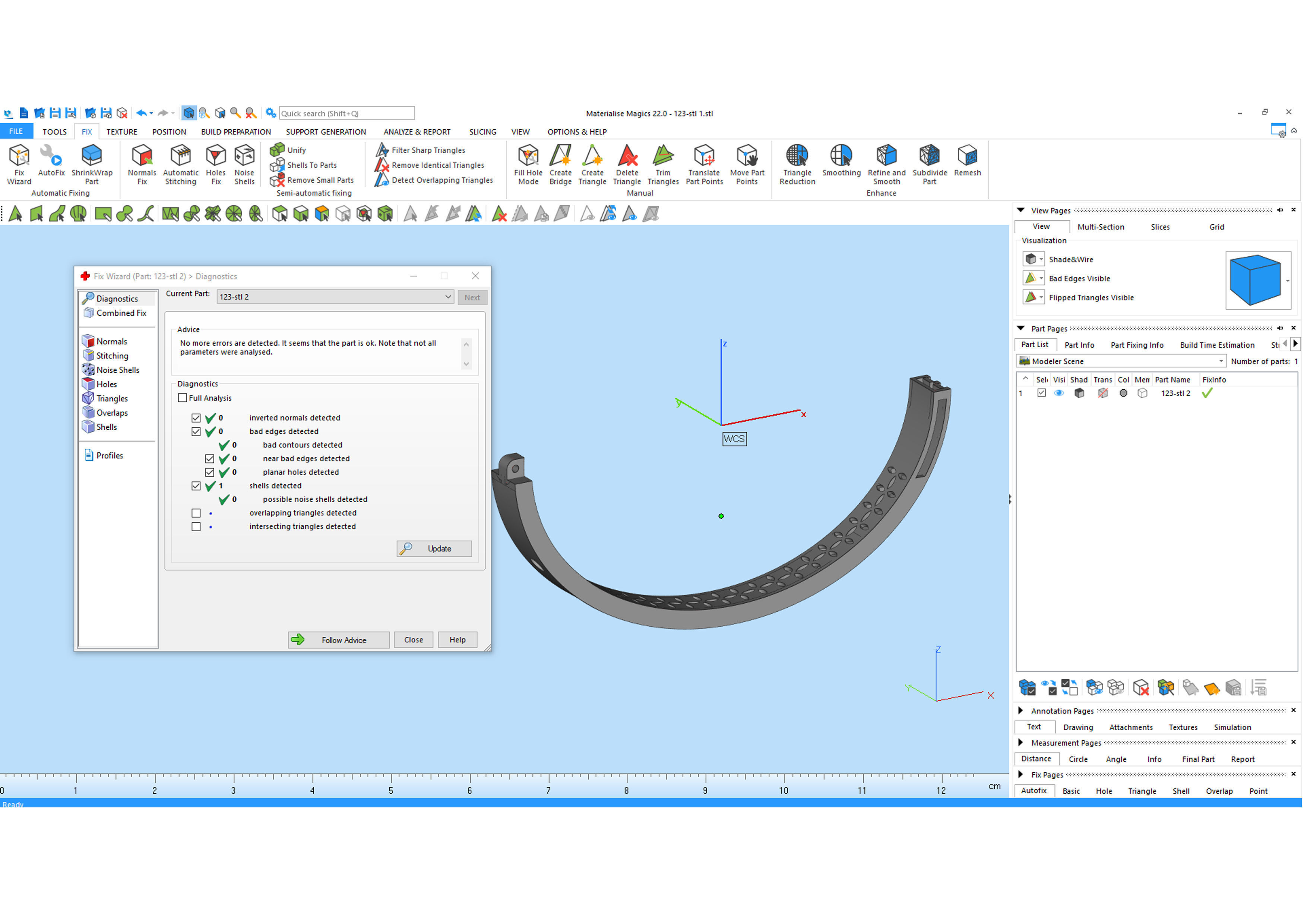The width and height of the screenshot is (1307, 924).
Task: Open the SUPPORT GENERATION ribbon tab
Action: coord(326,132)
